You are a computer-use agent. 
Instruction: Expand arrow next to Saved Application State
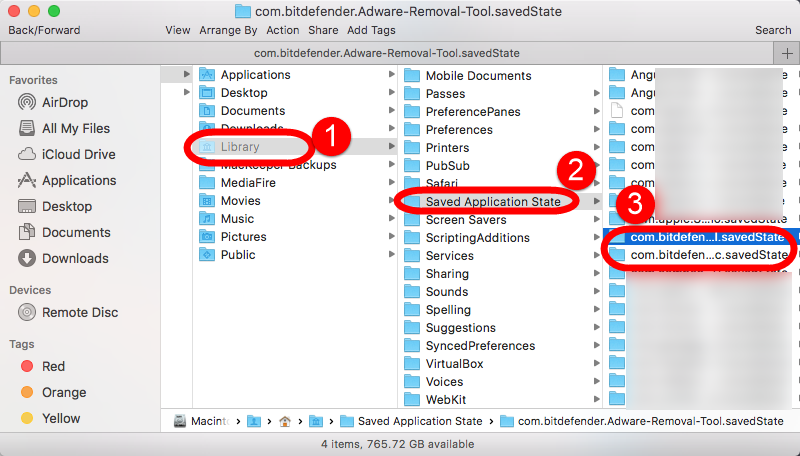point(596,201)
